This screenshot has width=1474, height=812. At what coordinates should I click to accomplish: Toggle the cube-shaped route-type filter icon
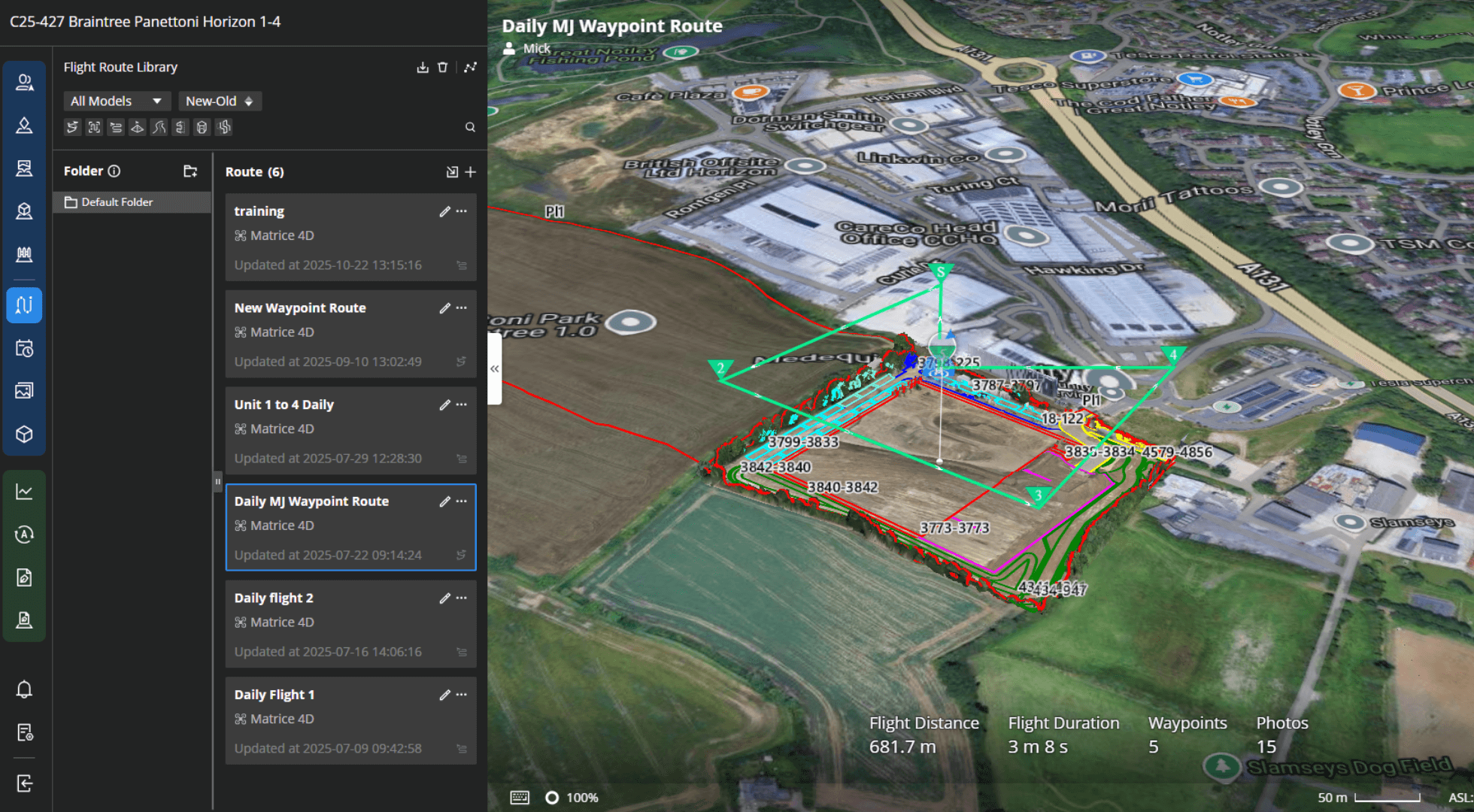202,127
